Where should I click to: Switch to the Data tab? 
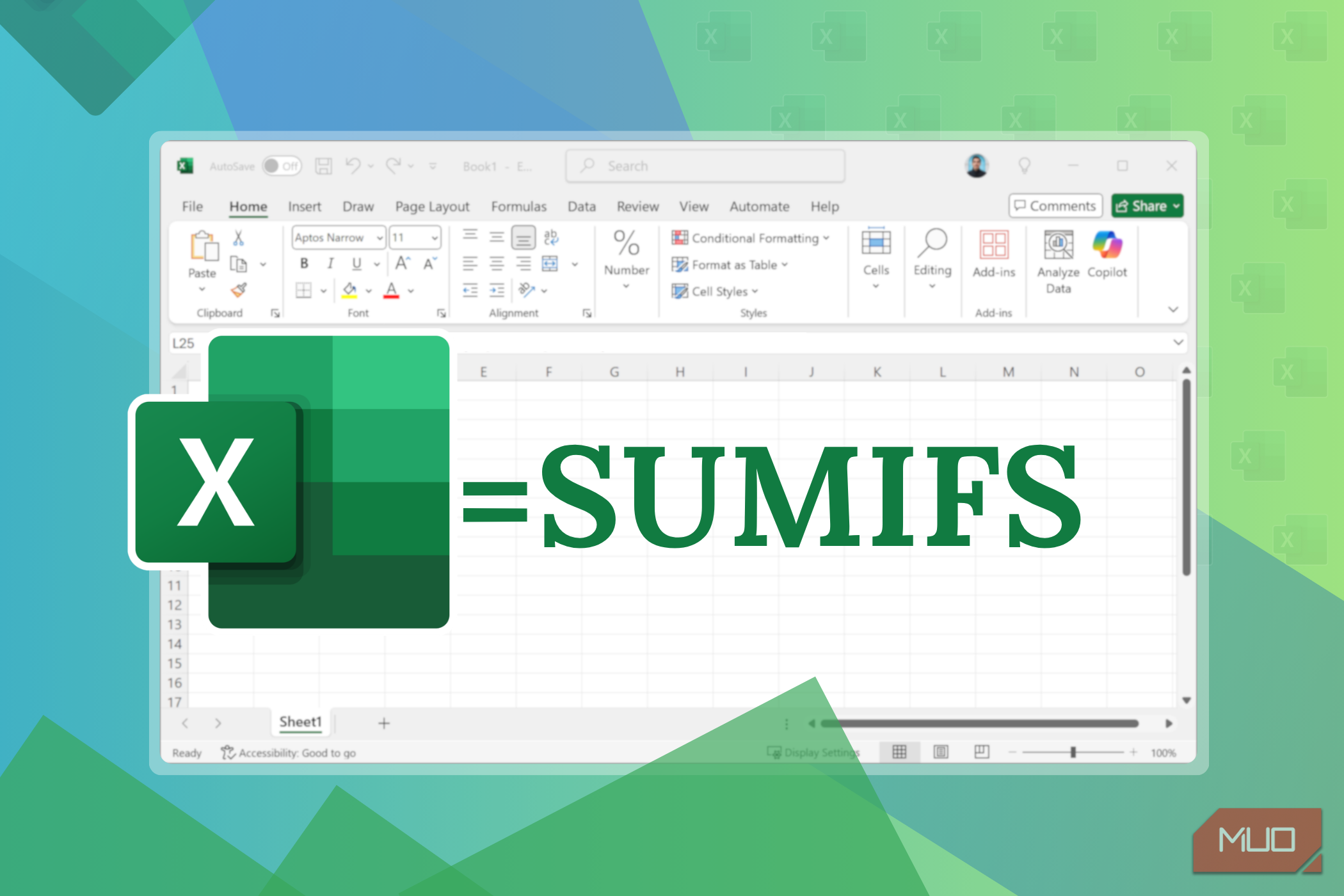click(582, 207)
